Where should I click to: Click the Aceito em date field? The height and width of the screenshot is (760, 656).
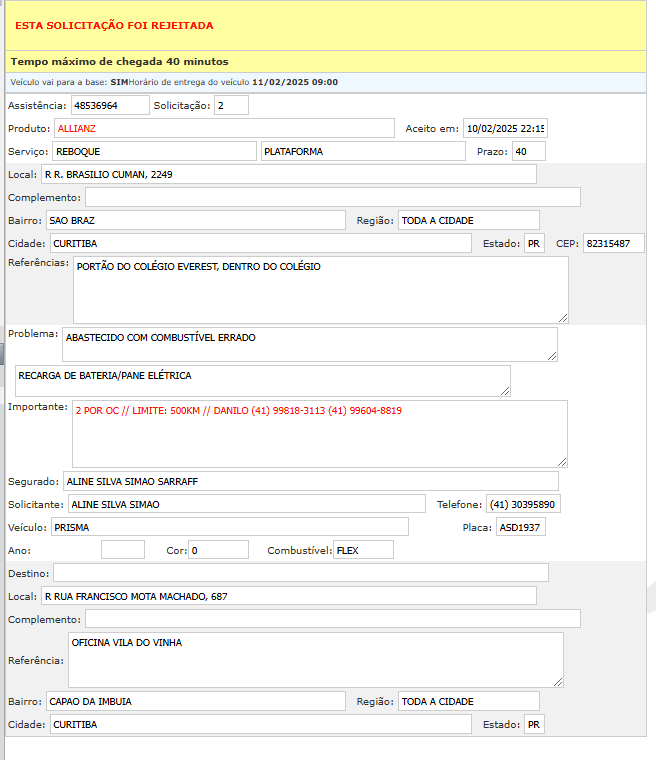tap(505, 128)
